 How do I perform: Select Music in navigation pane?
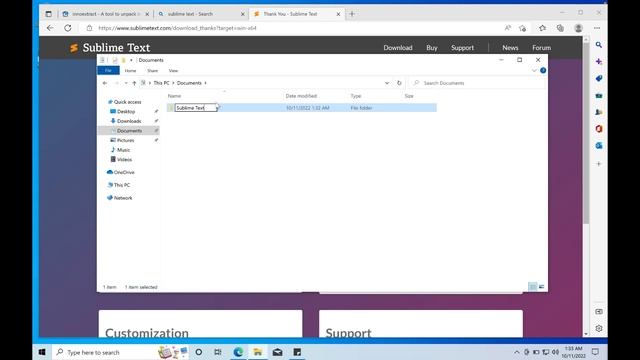(x=123, y=150)
